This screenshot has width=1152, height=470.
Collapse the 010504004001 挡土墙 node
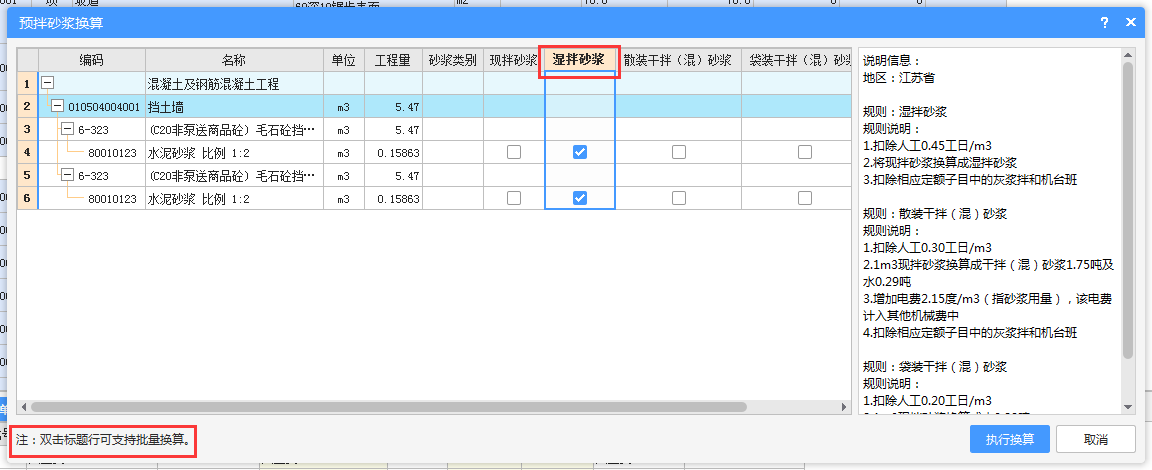tap(57, 106)
